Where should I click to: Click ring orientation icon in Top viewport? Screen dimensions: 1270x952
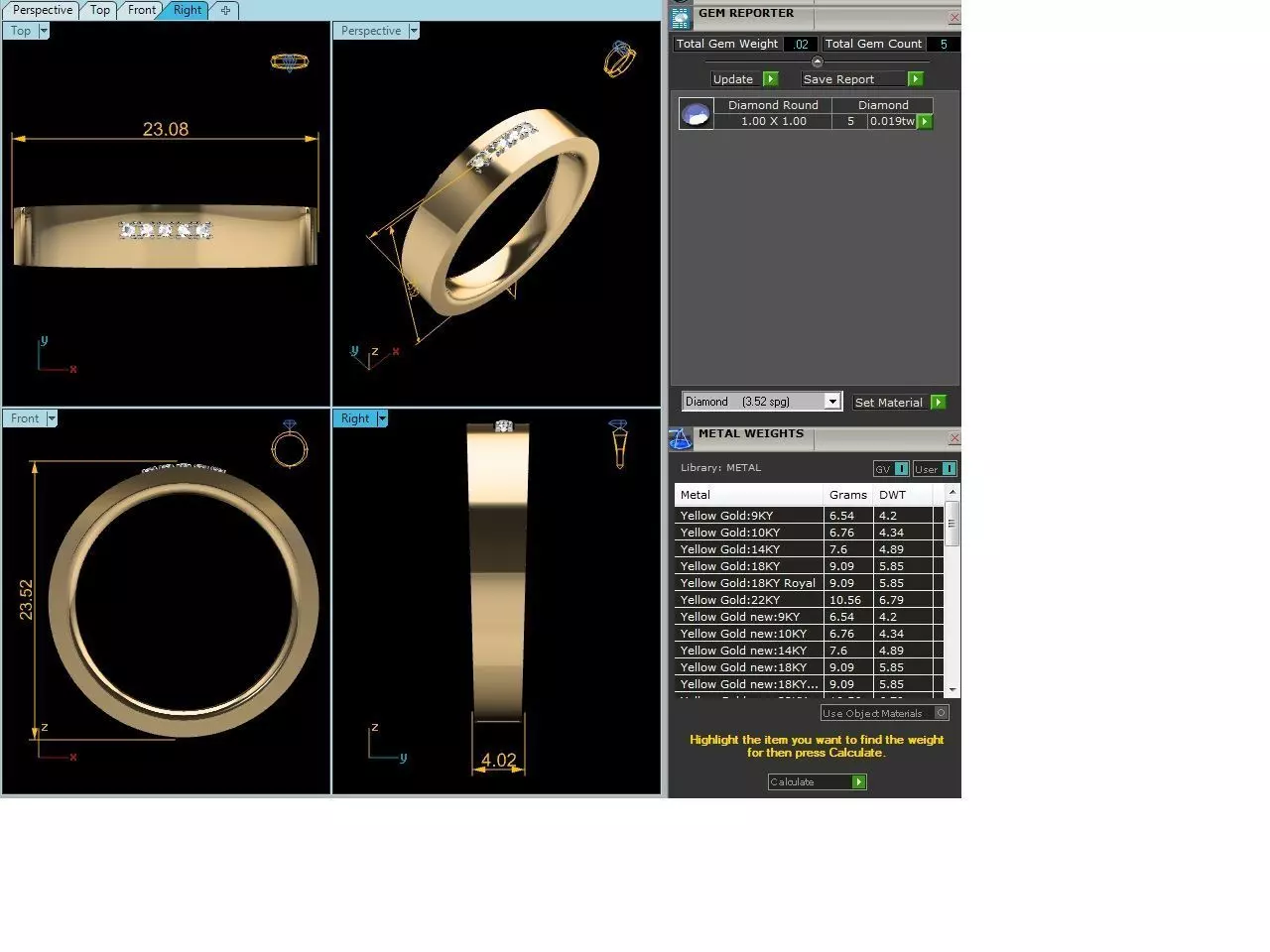[x=290, y=61]
